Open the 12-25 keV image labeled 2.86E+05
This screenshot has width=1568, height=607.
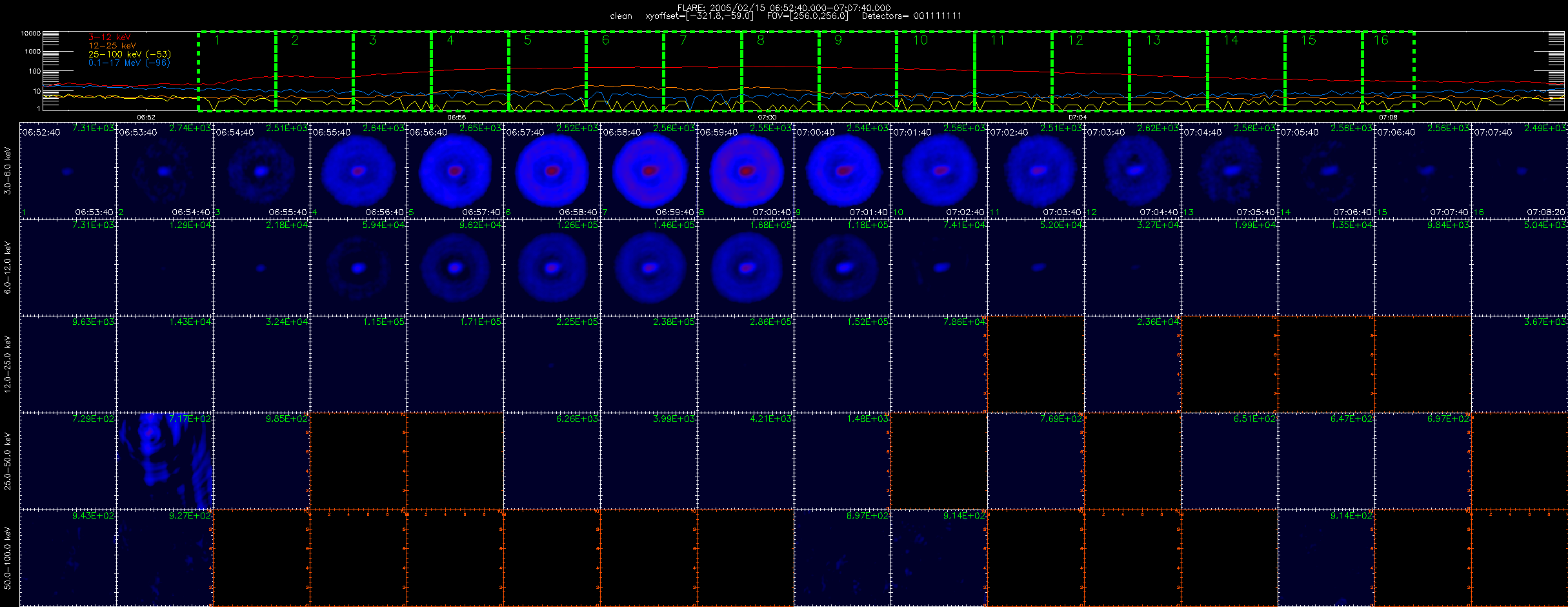[x=745, y=364]
